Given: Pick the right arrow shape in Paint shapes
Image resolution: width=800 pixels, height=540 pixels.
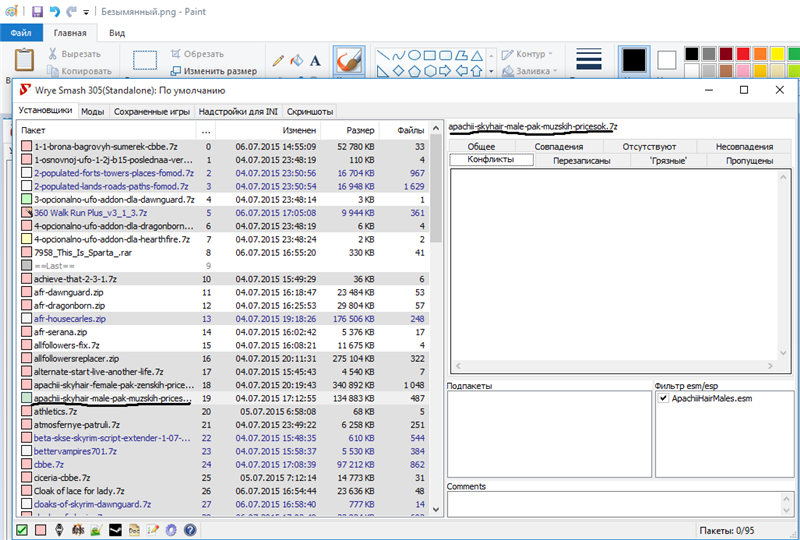Looking at the screenshot, I should click(445, 71).
